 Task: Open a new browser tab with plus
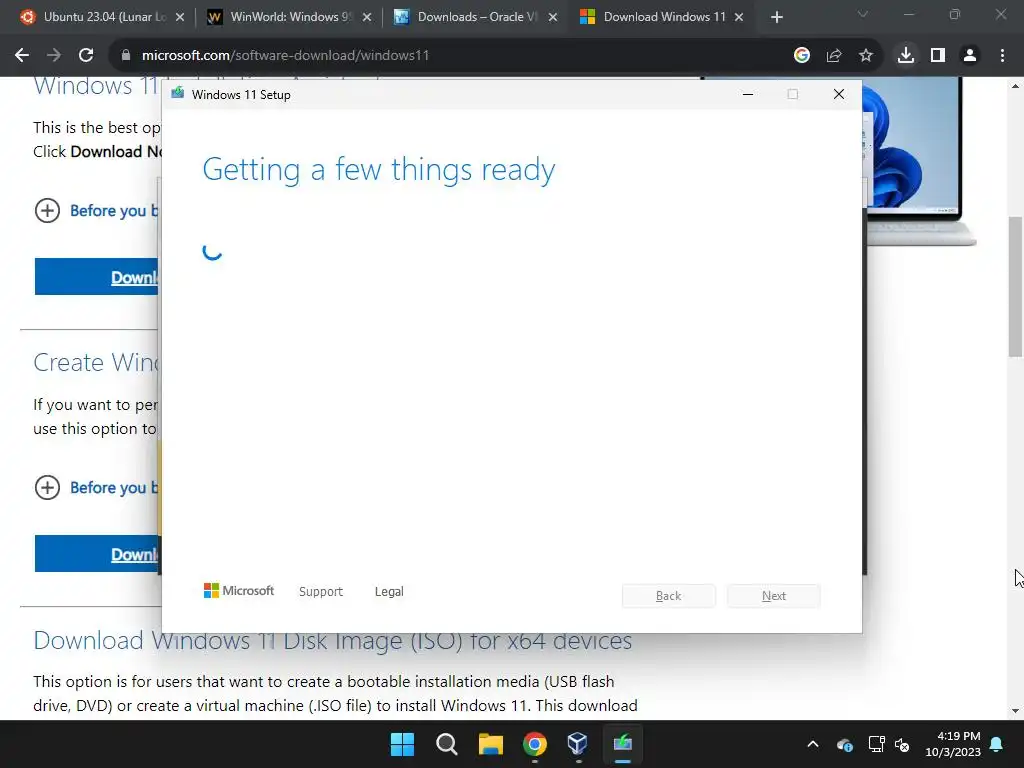tap(776, 18)
